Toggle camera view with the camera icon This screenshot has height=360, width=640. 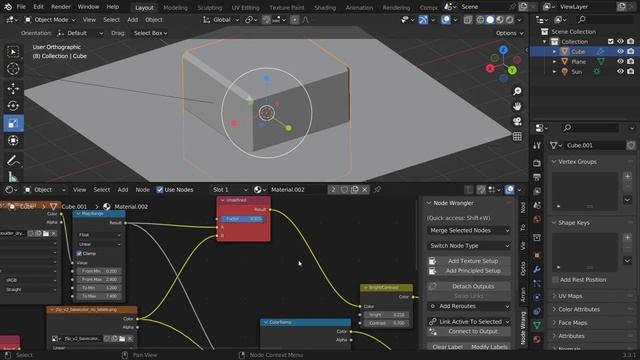[x=517, y=121]
